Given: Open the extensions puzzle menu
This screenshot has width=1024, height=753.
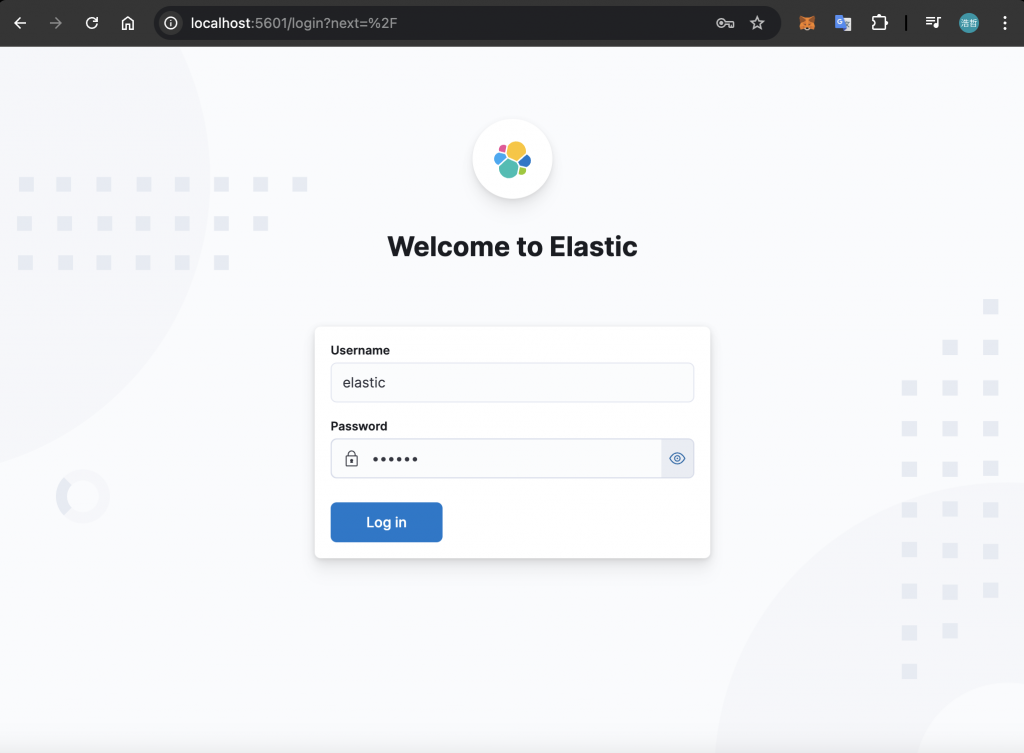Looking at the screenshot, I should coord(880,23).
